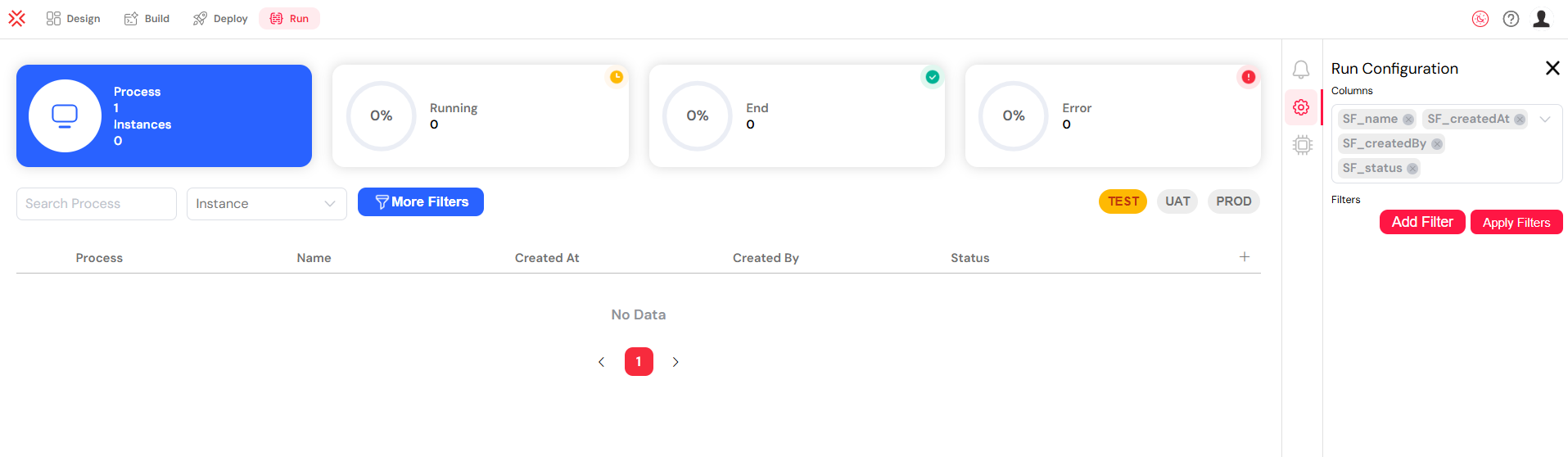
Task: Click the More Filters button
Action: [x=421, y=201]
